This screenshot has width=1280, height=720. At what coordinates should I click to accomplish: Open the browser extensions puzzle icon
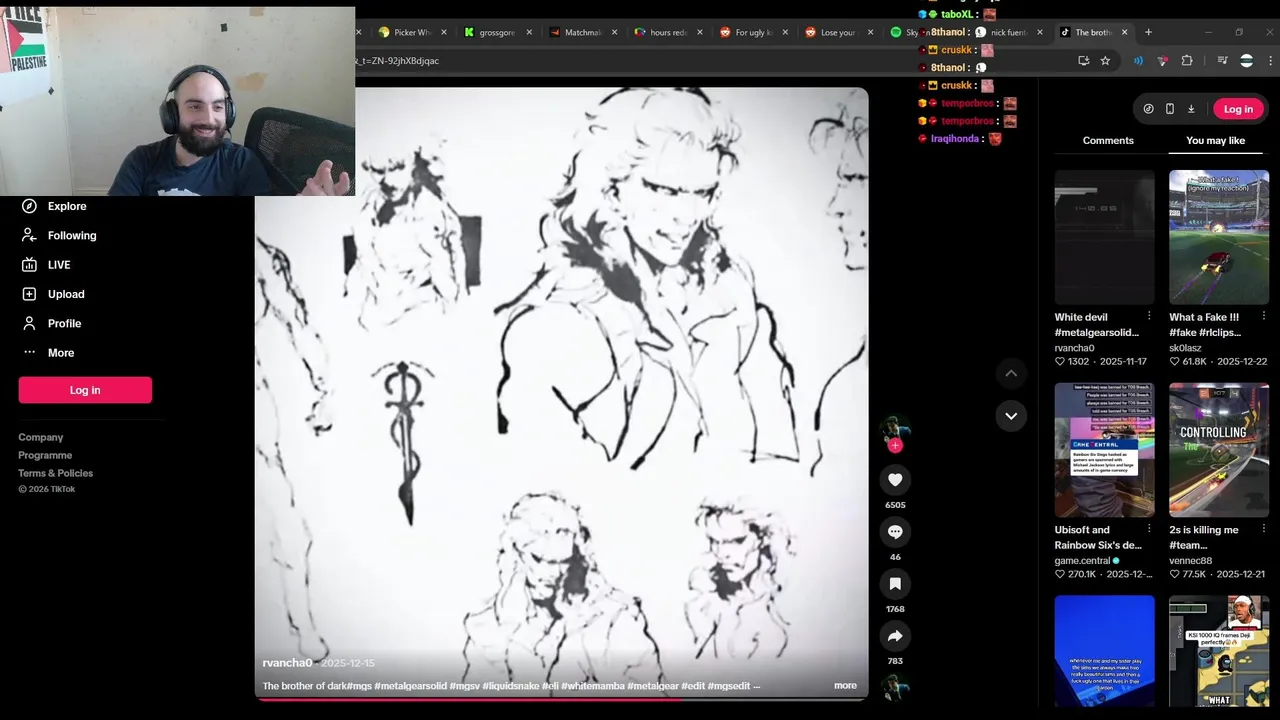(1187, 61)
